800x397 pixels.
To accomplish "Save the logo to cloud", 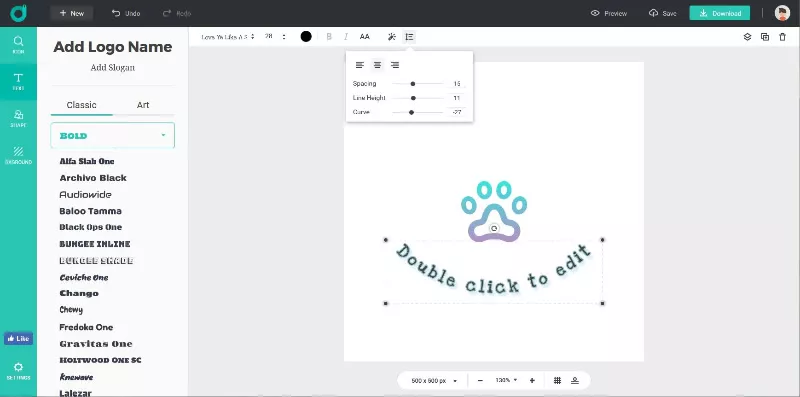I will pyautogui.click(x=663, y=13).
